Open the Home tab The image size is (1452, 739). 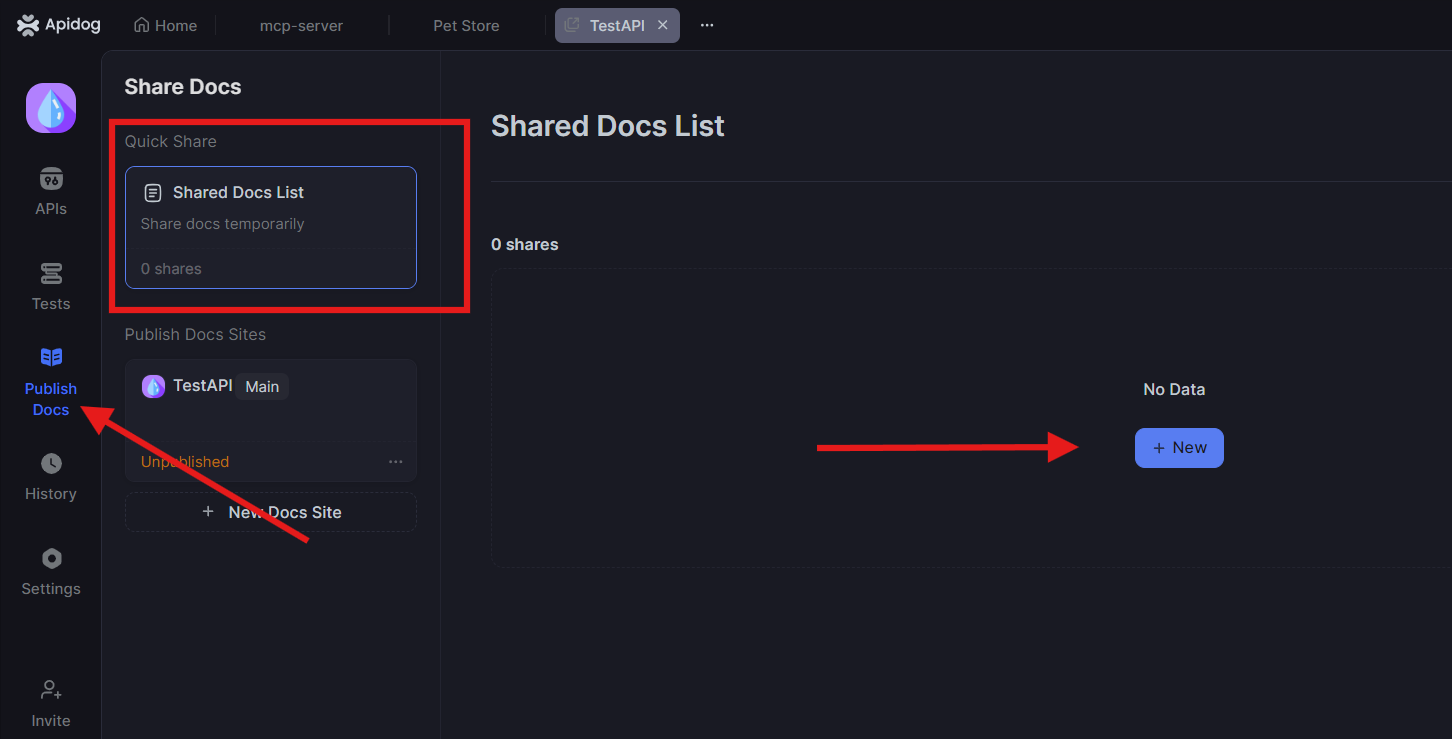(x=165, y=25)
